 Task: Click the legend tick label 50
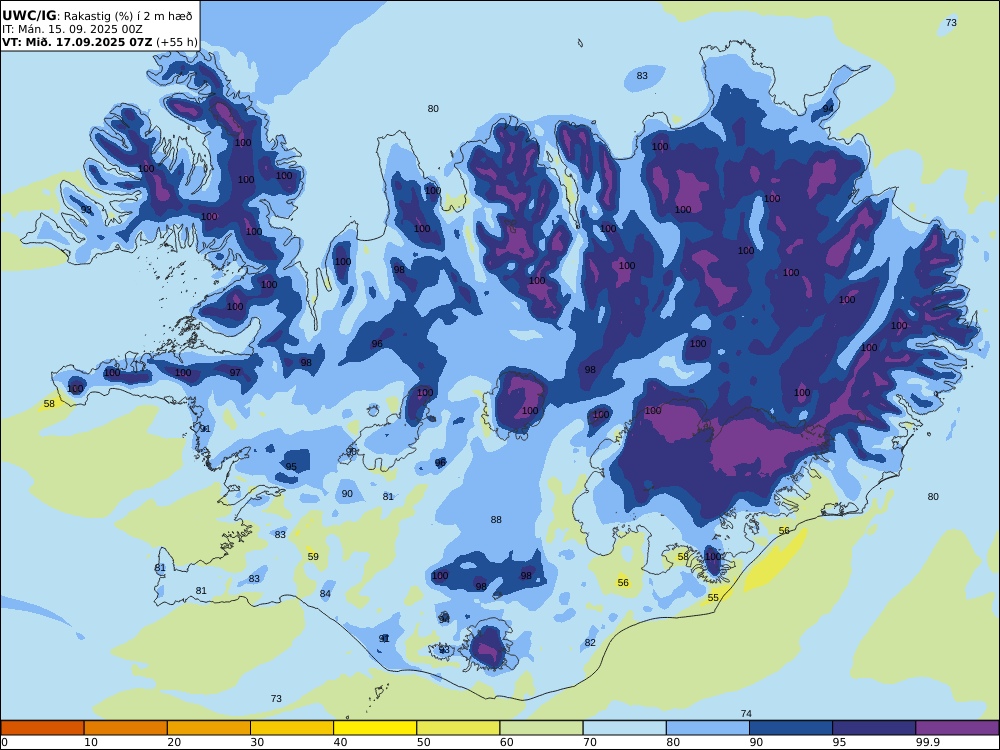(423, 742)
